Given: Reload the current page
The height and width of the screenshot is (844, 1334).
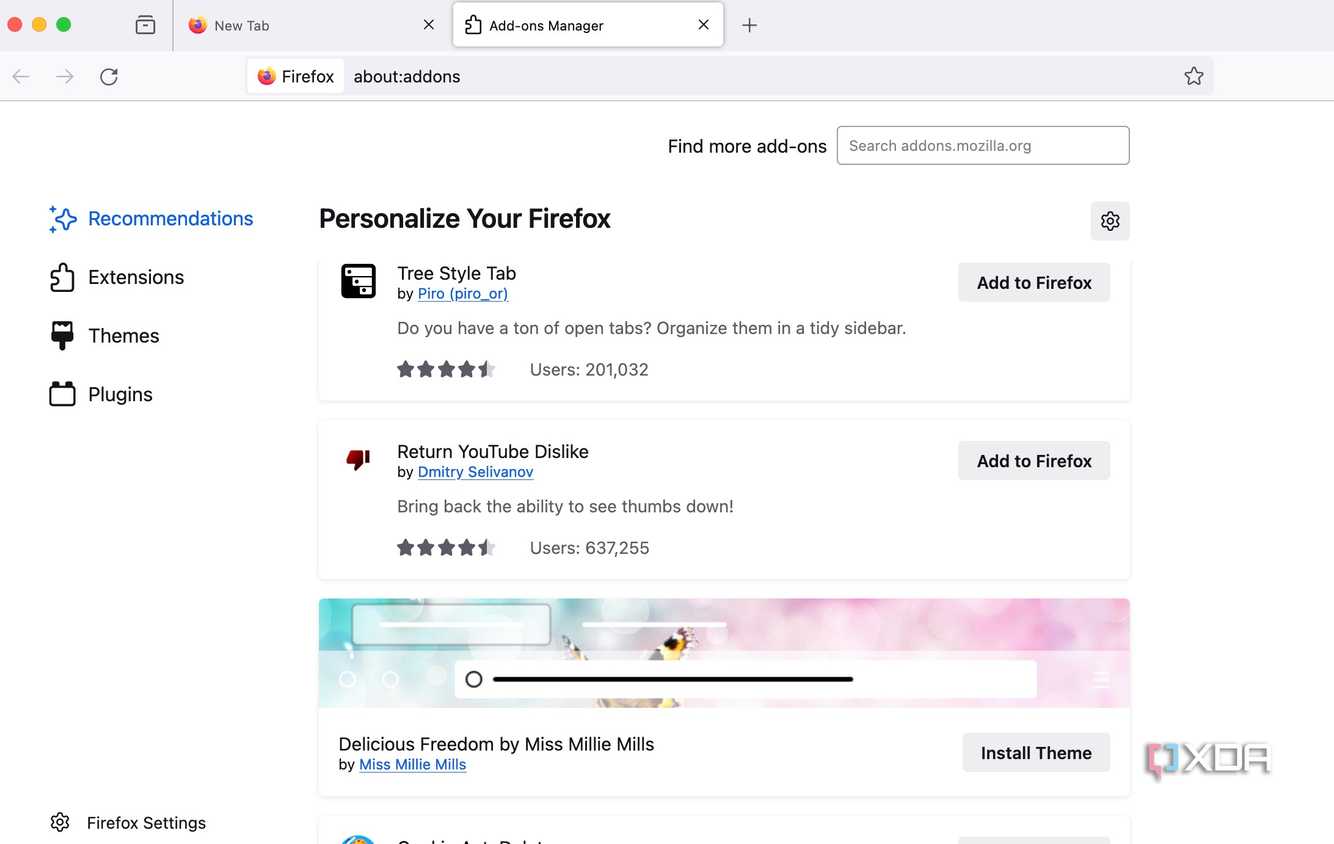Looking at the screenshot, I should (109, 77).
